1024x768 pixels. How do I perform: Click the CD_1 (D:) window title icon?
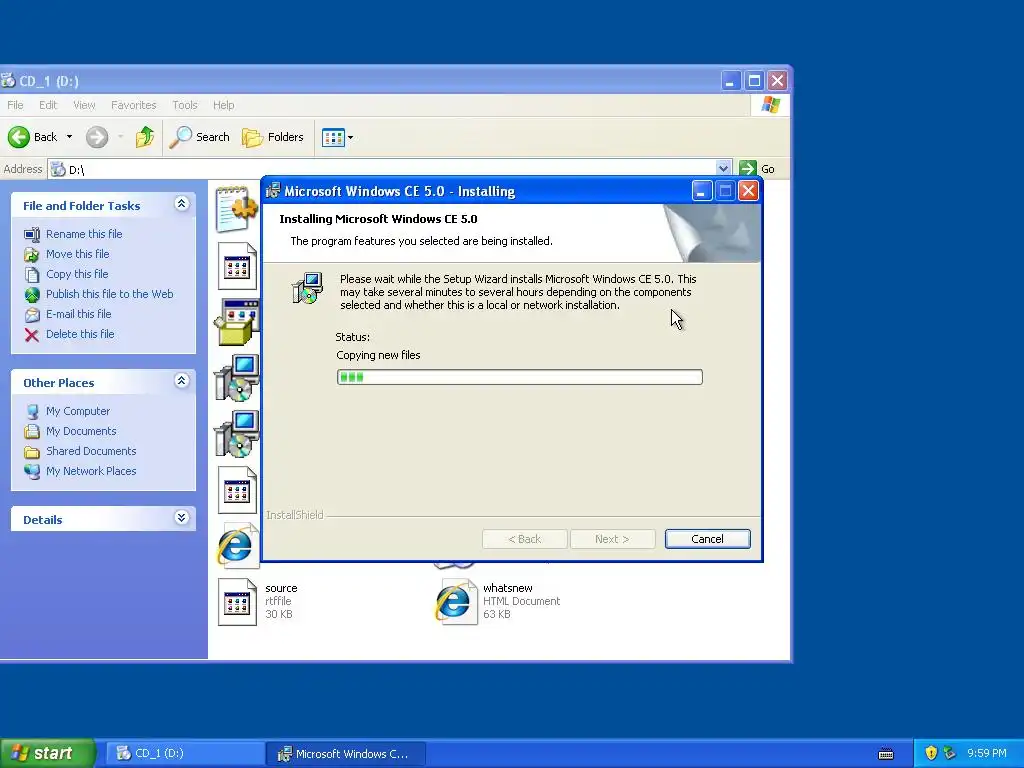8,81
